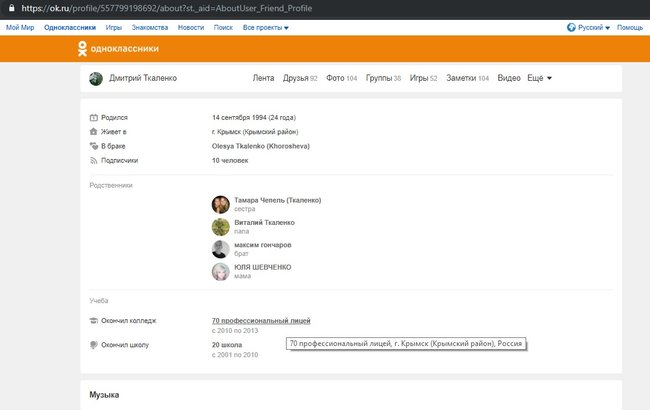This screenshot has width=650, height=410.
Task: Open the Знакомства link
Action: coord(150,27)
